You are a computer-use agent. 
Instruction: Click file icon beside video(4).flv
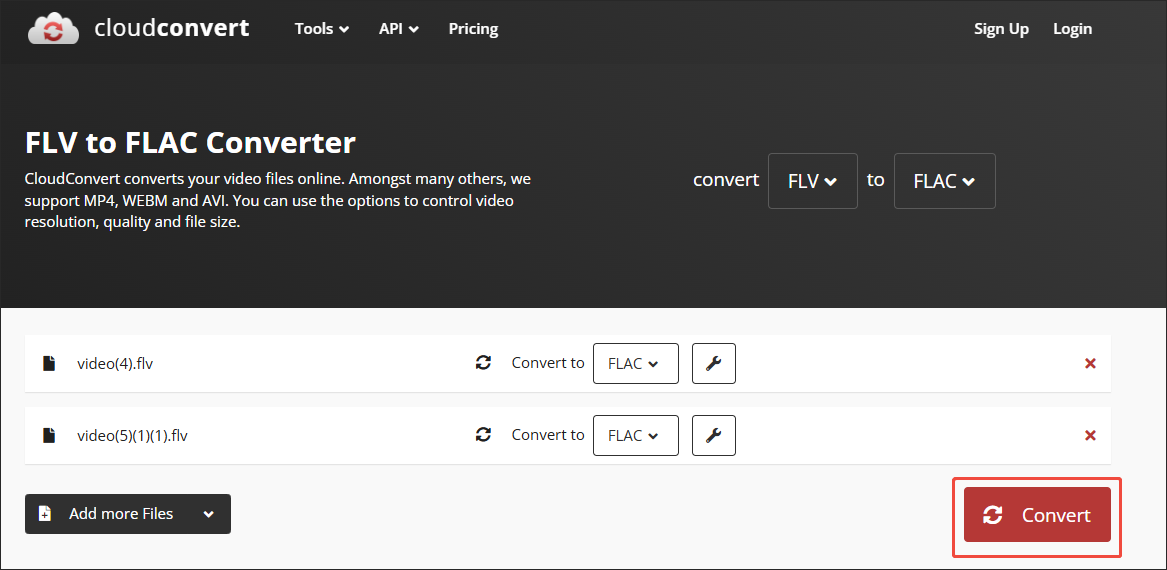(49, 363)
